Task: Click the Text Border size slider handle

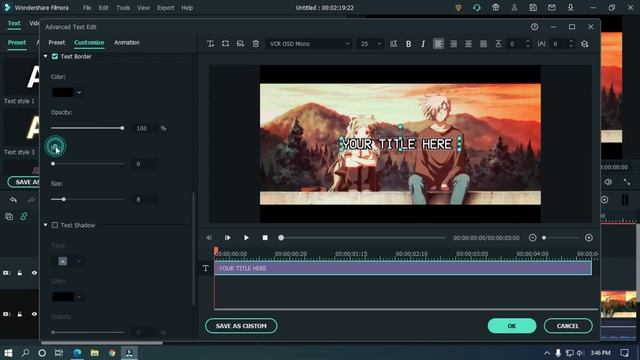Action: pyautogui.click(x=64, y=199)
